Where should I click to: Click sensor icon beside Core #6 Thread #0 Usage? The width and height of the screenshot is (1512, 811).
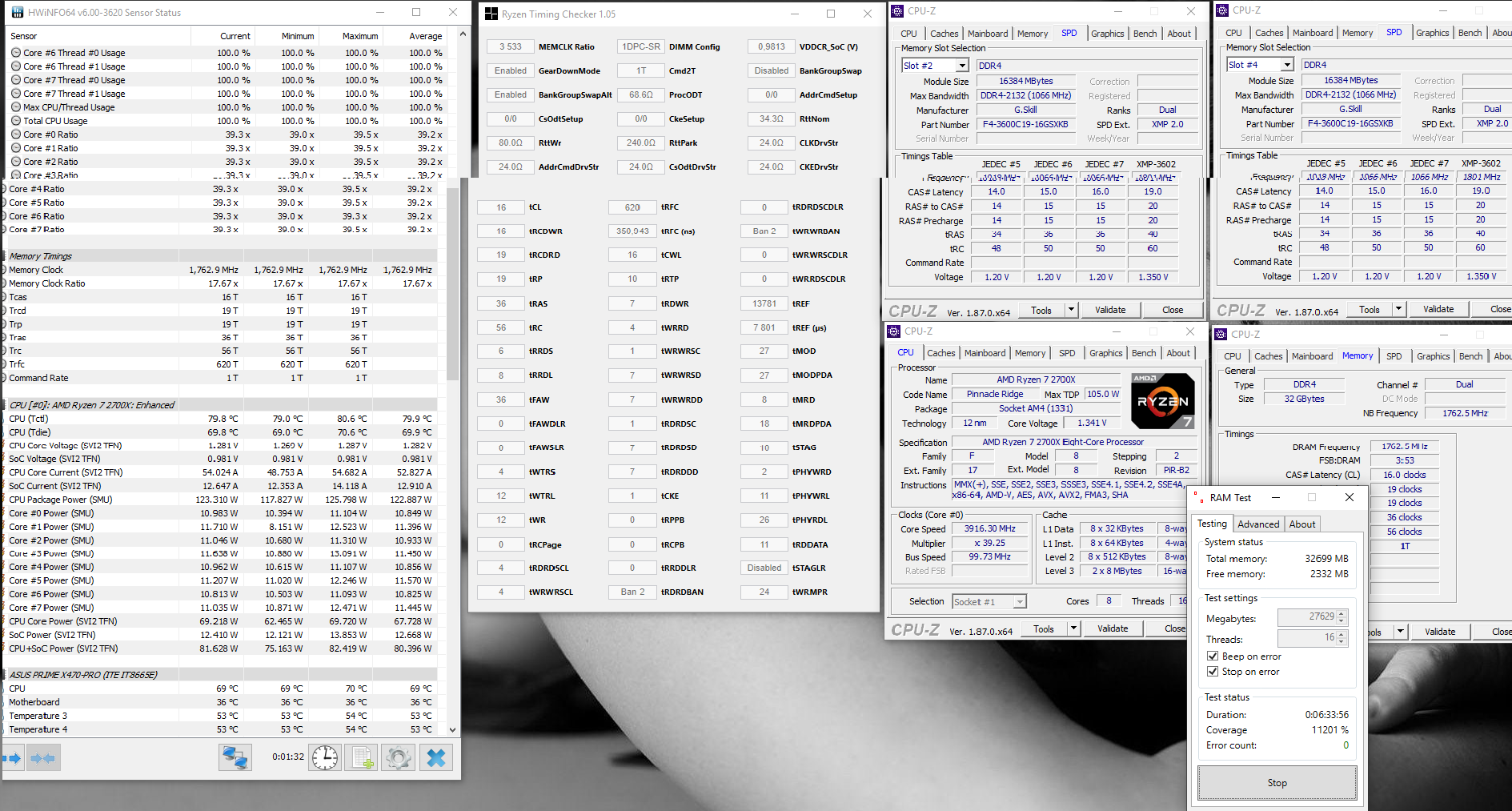pyautogui.click(x=16, y=53)
